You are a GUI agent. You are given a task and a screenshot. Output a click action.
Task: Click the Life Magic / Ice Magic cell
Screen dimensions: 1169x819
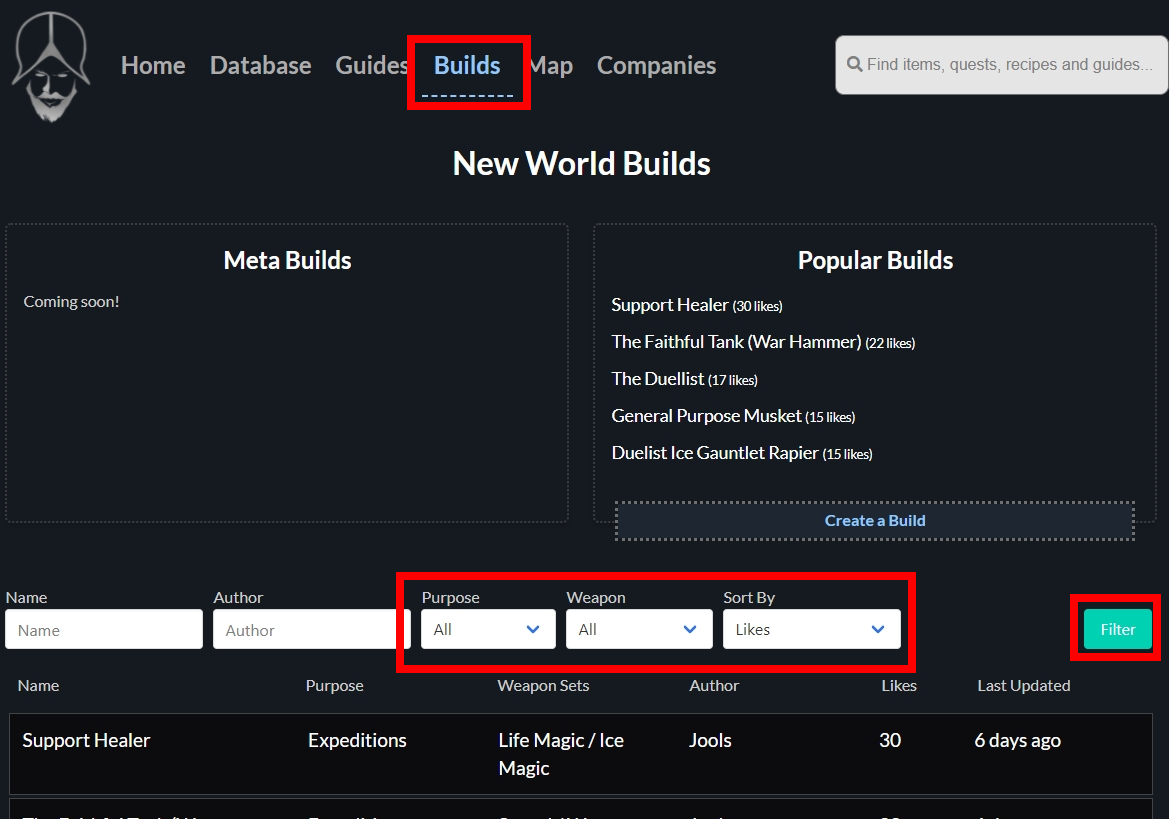561,754
